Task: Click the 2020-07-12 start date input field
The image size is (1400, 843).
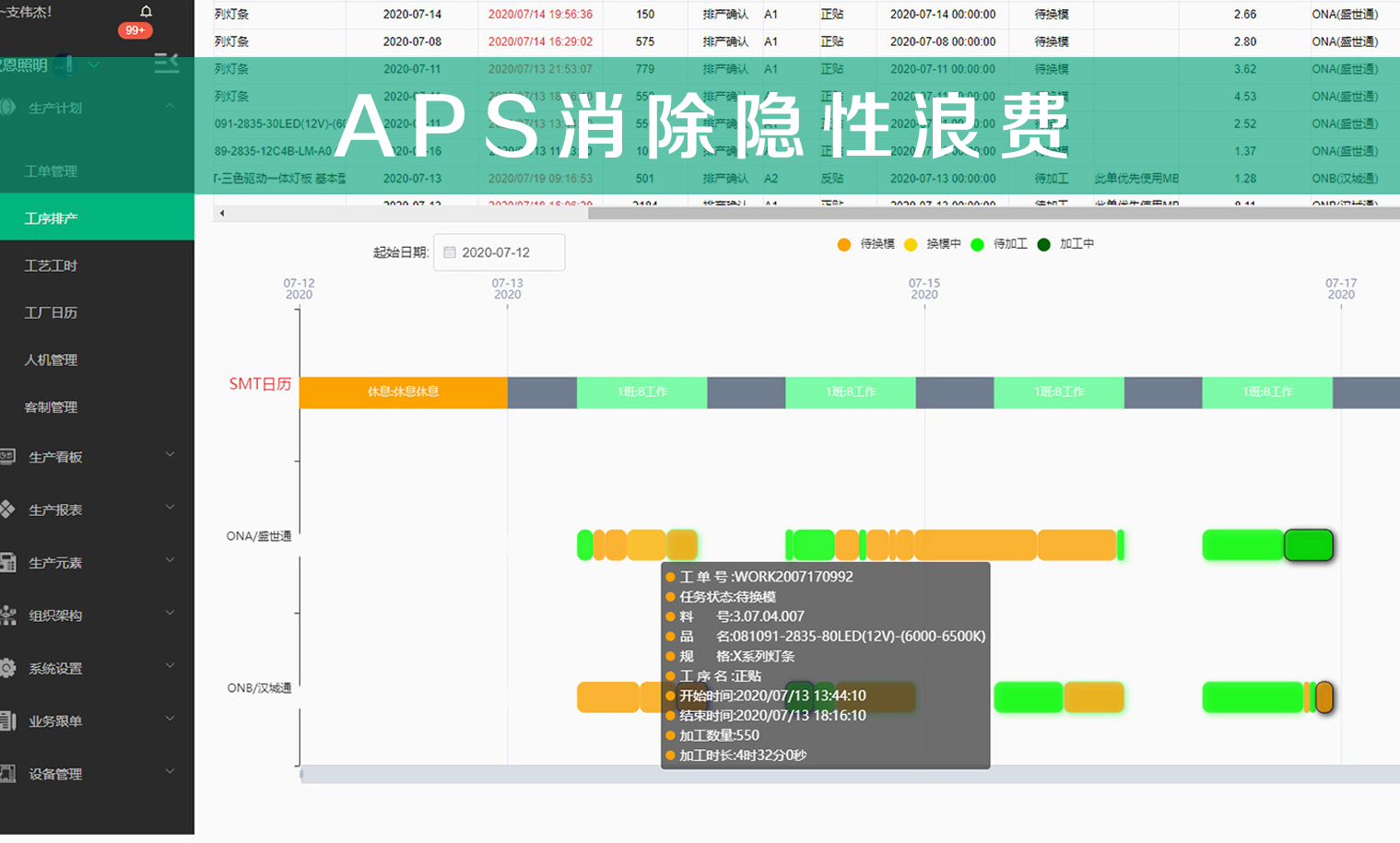Action: click(x=502, y=252)
